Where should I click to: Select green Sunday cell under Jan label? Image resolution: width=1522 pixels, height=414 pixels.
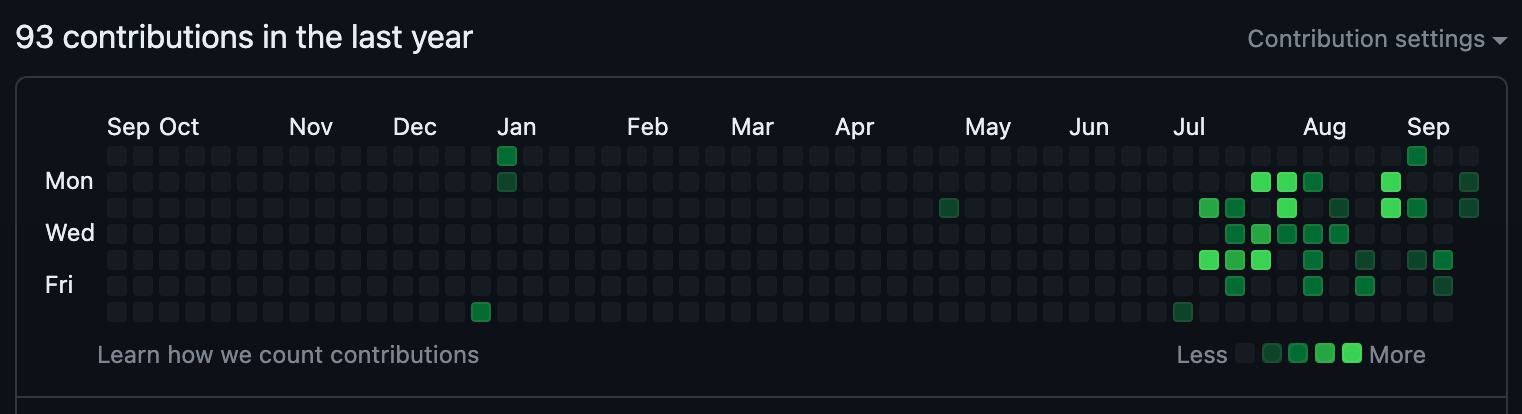coord(507,156)
